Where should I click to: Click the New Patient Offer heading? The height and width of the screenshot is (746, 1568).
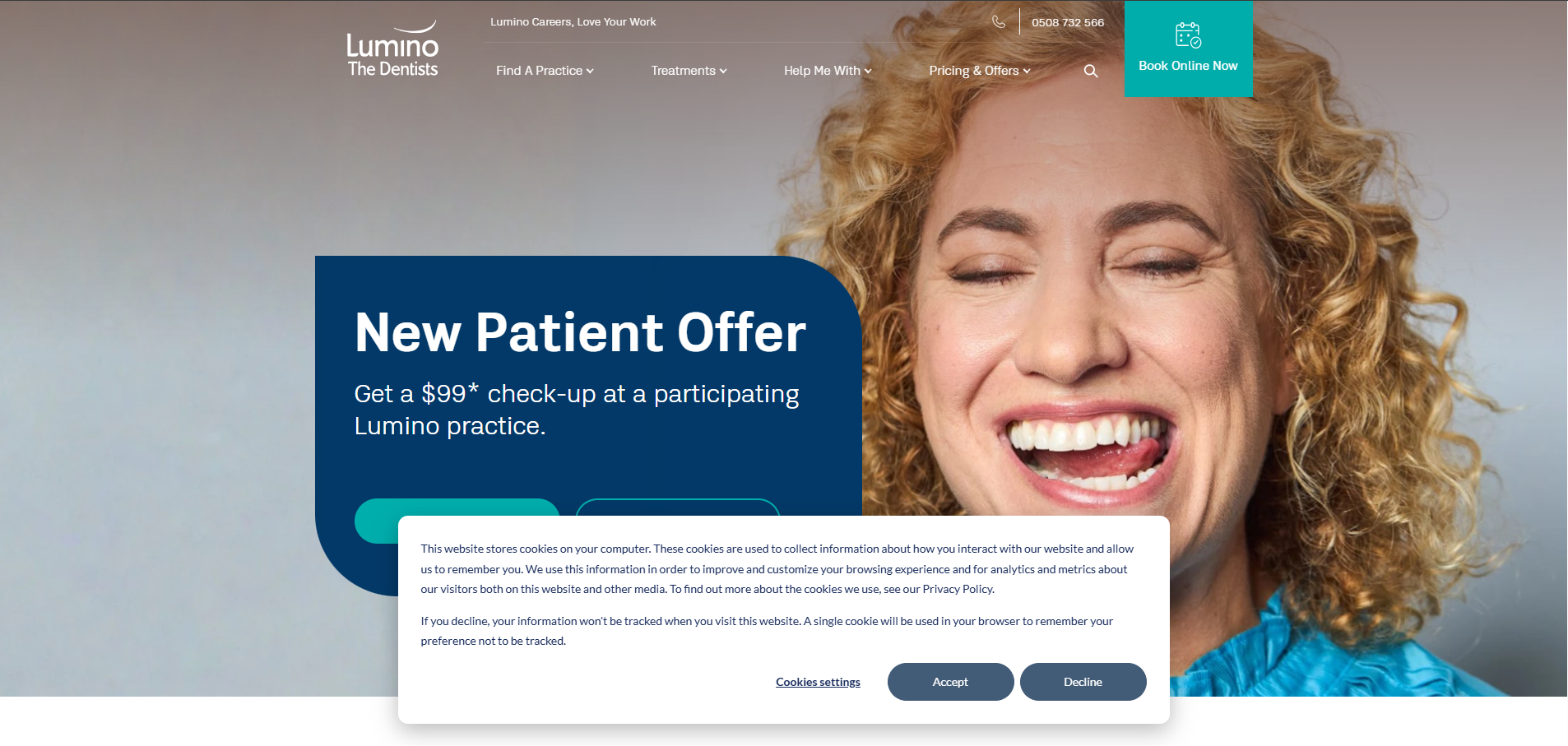point(580,332)
